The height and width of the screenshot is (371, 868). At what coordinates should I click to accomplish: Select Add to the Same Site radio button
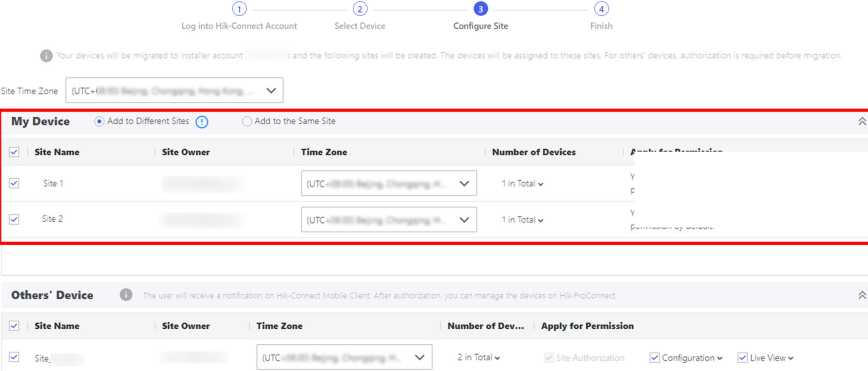pos(247,121)
